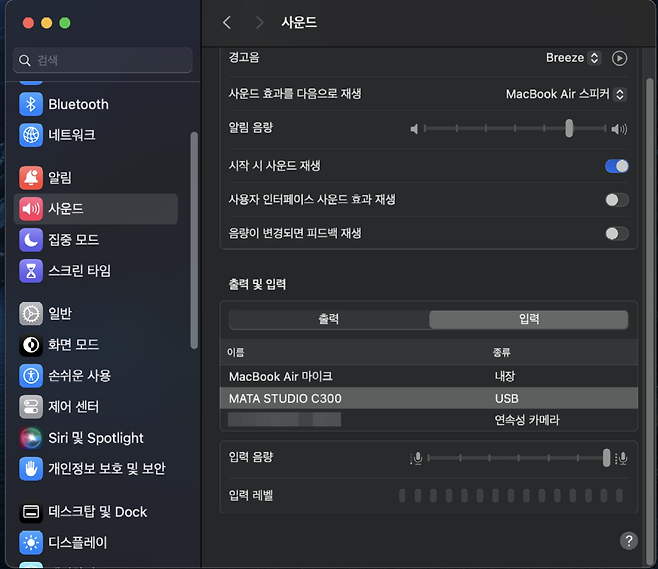Image resolution: width=658 pixels, height=569 pixels.
Task: Open 제어 센터 settings icon
Action: [31, 407]
